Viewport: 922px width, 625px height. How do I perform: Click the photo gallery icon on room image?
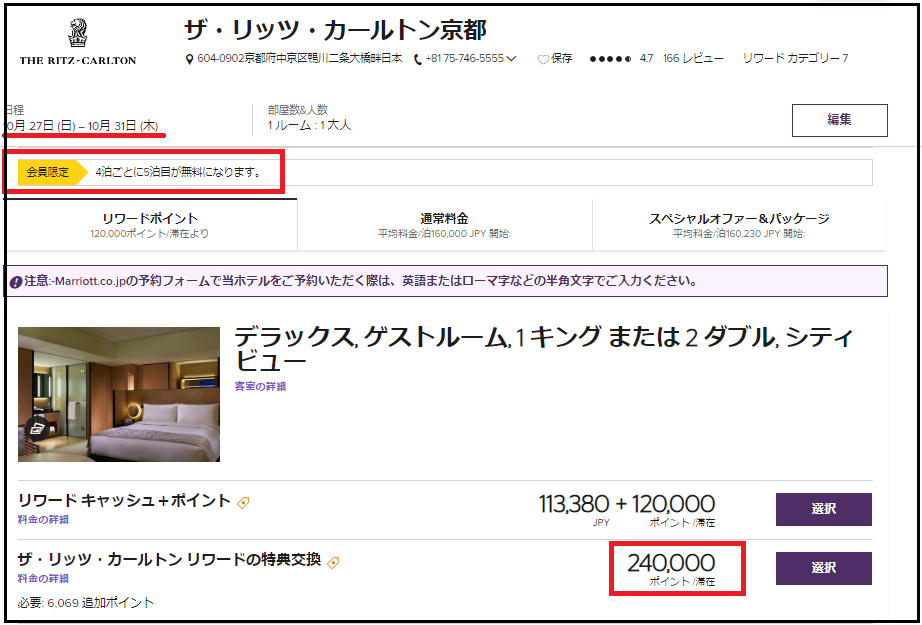coord(37,429)
